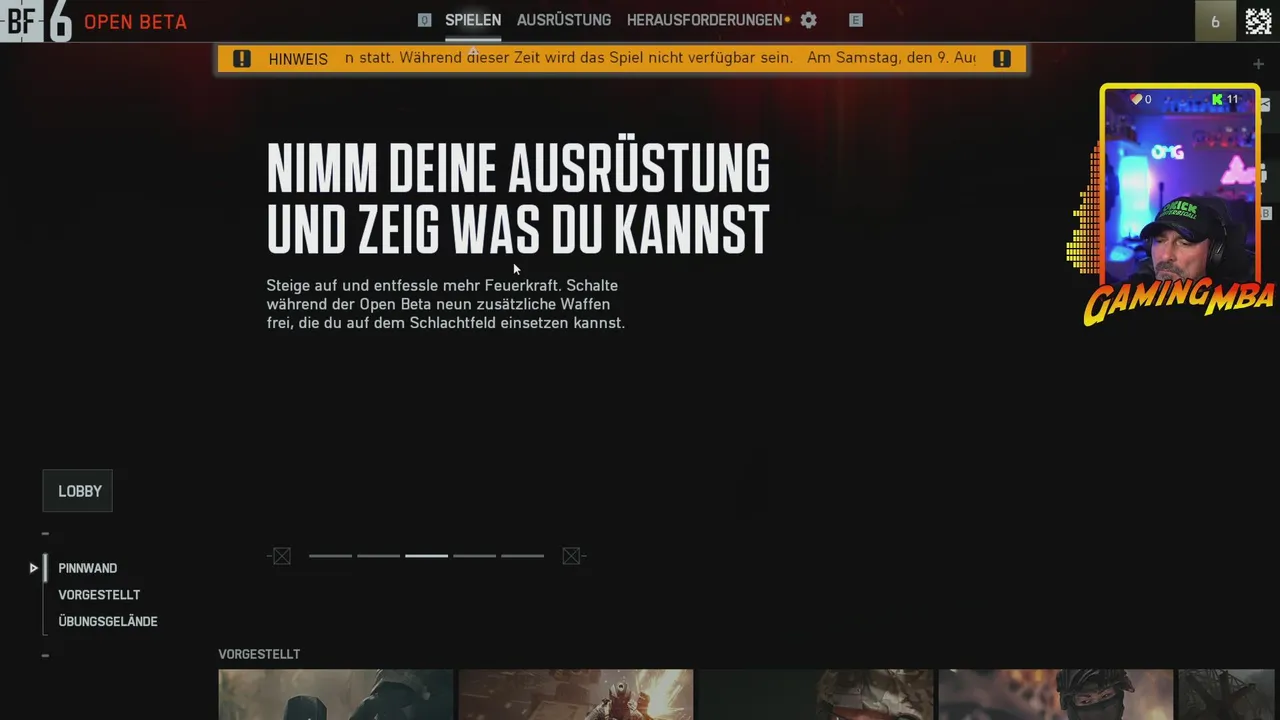1280x720 pixels.
Task: Go to next carousel slide arrow
Action: point(572,556)
